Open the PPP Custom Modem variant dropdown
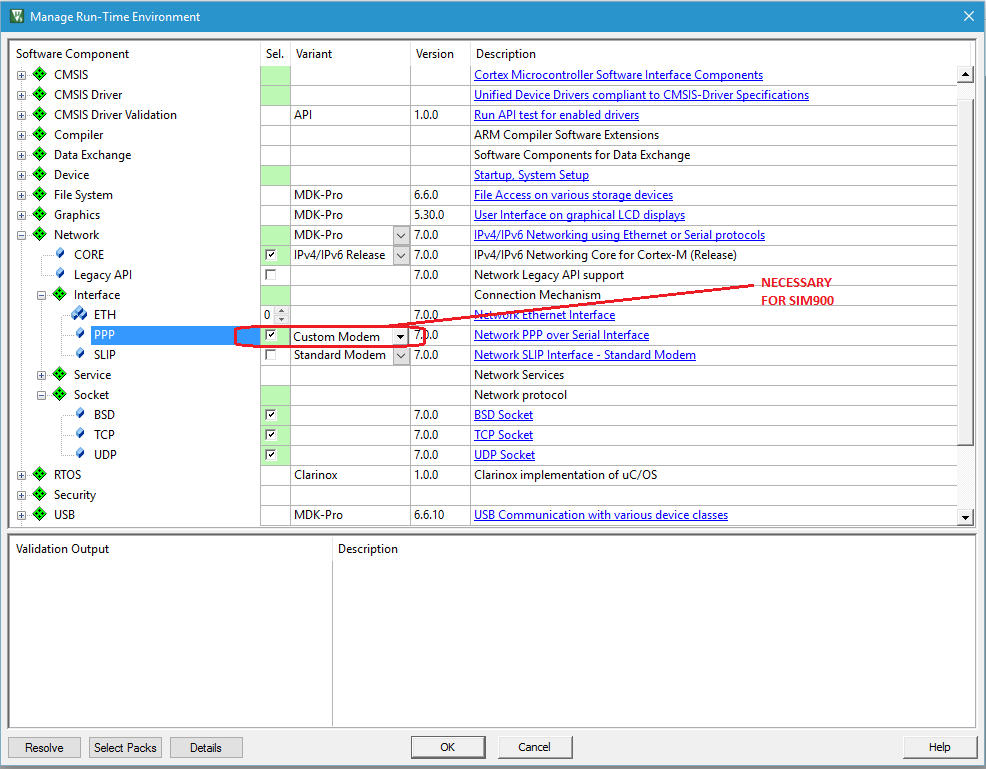This screenshot has width=986, height=769. click(400, 336)
